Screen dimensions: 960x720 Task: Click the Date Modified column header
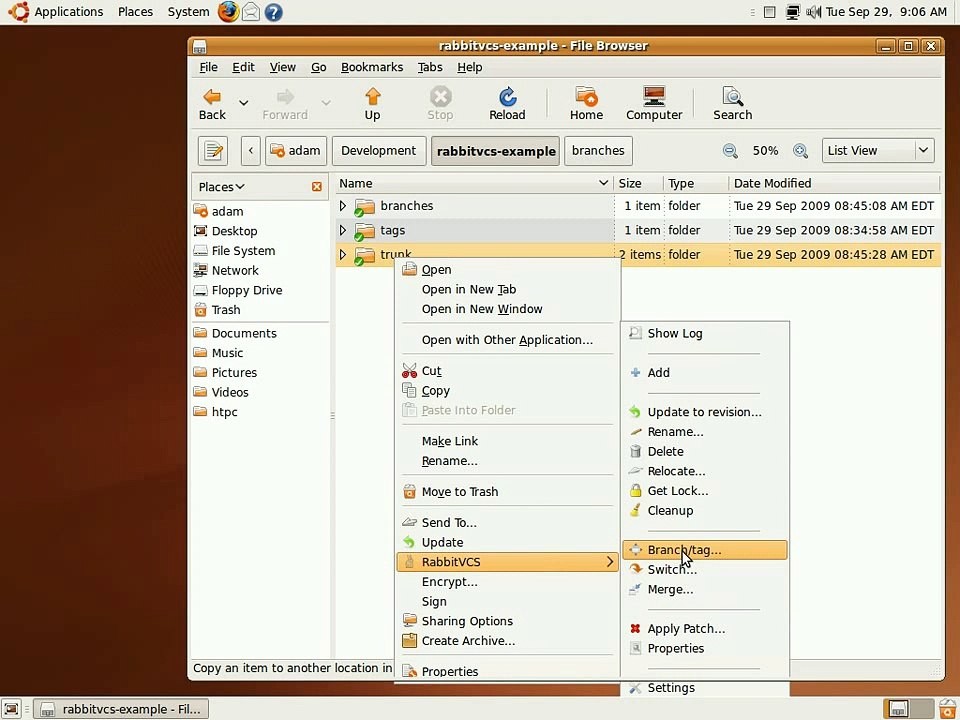[834, 183]
